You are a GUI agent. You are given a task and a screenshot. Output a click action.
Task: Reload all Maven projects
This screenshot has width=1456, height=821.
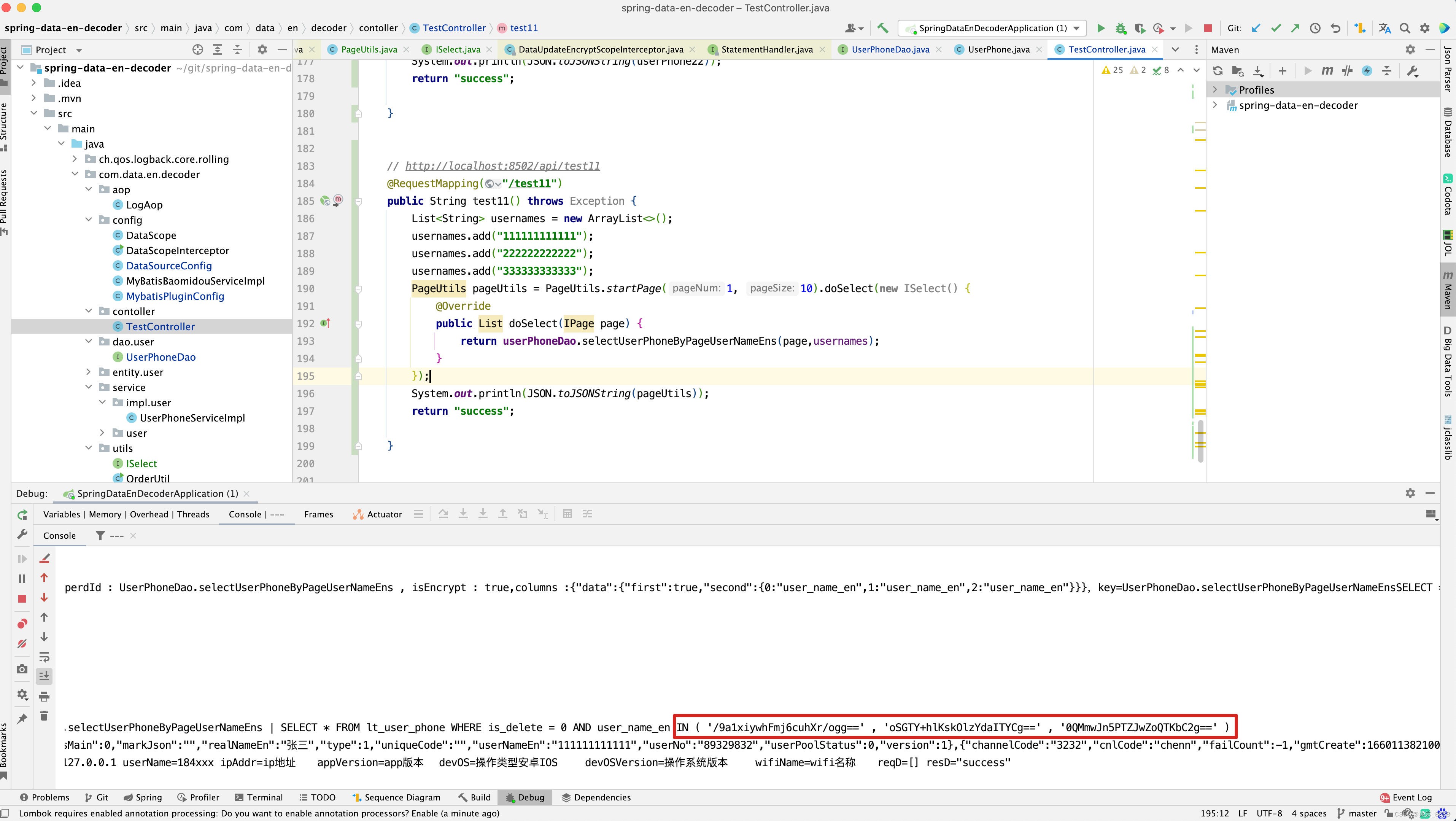(x=1218, y=71)
